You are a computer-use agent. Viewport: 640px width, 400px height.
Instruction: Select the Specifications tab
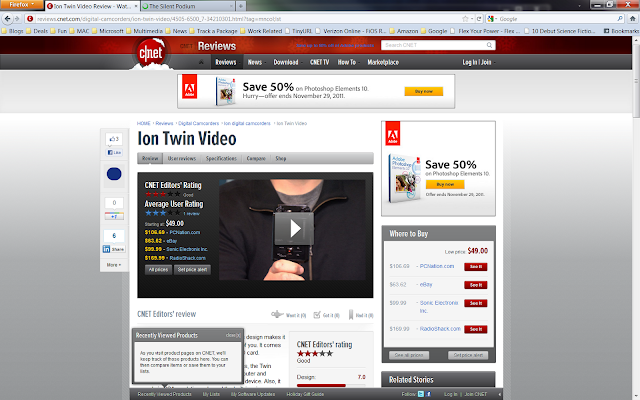click(221, 158)
